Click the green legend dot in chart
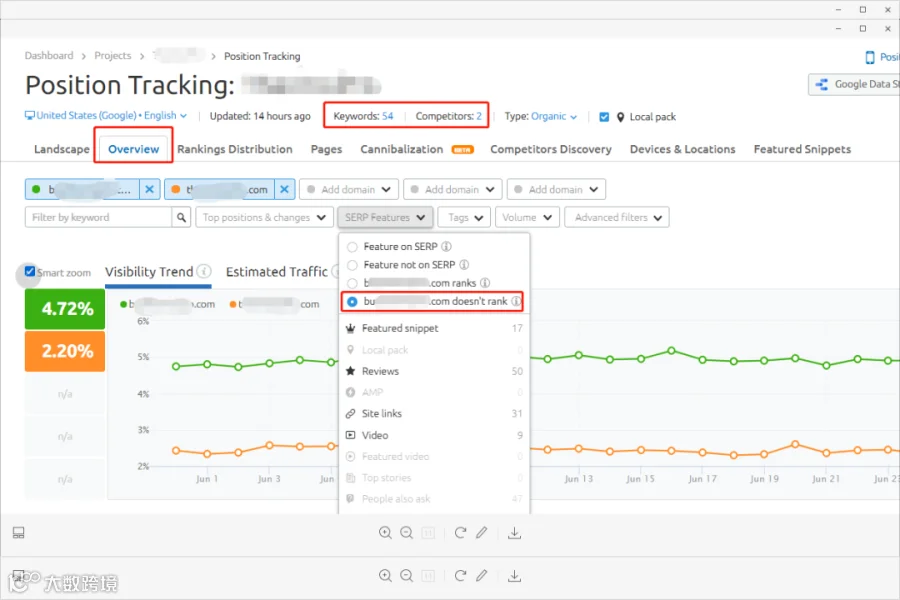This screenshot has height=600, width=900. (x=123, y=304)
